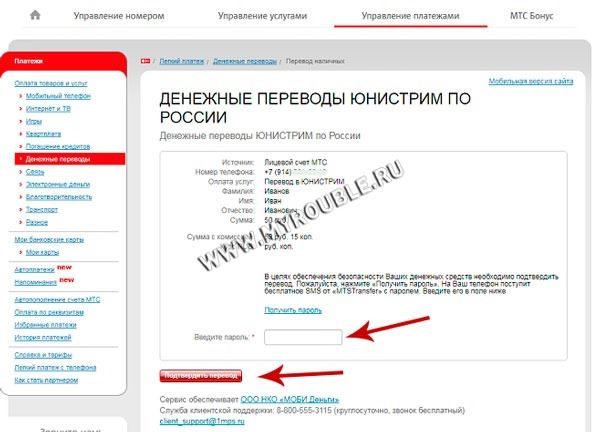Click Получить пароль link
The image size is (600, 432).
click(293, 310)
